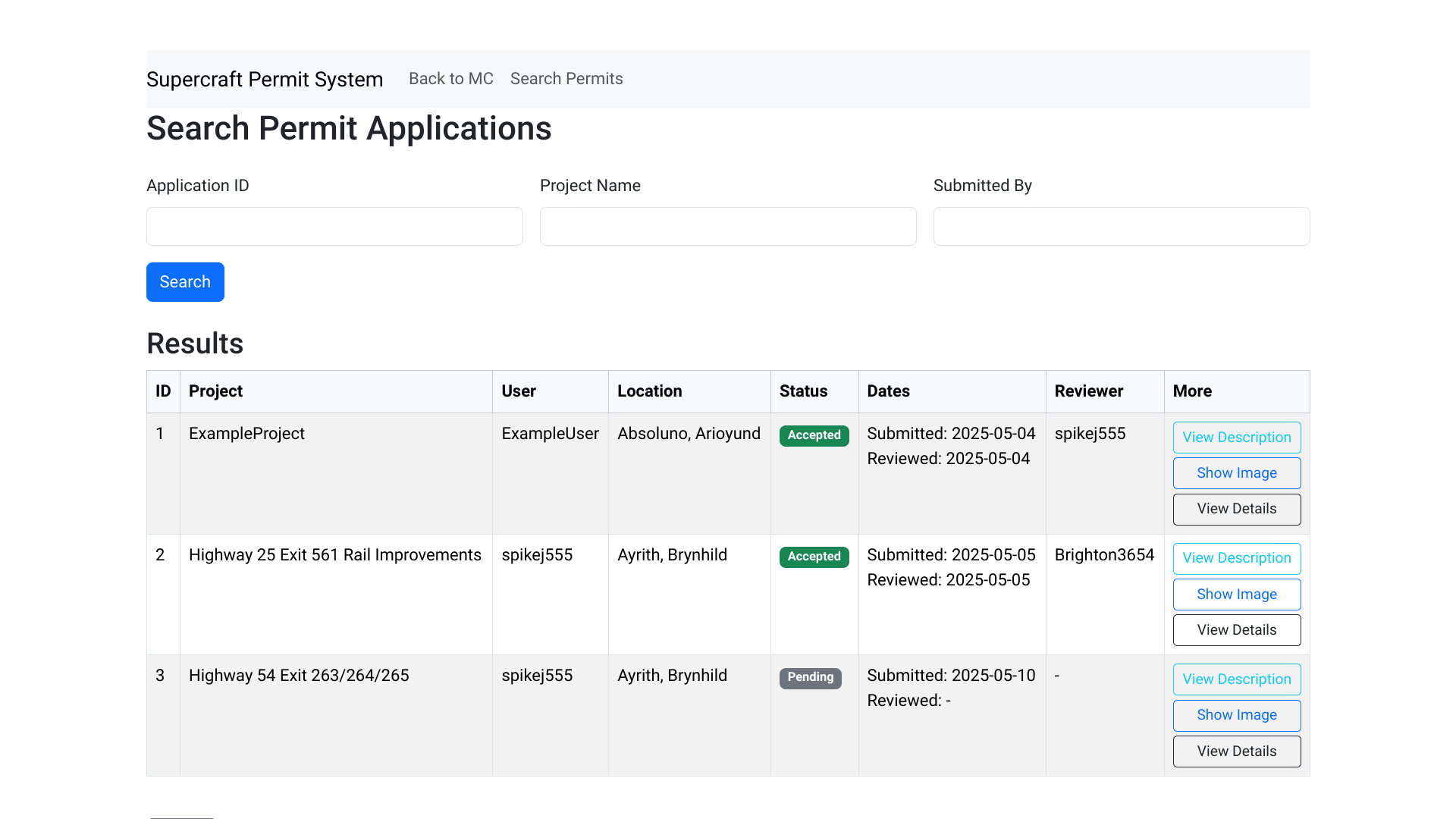The image size is (1456, 819).
Task: Click into the Project Name field
Action: [727, 227]
